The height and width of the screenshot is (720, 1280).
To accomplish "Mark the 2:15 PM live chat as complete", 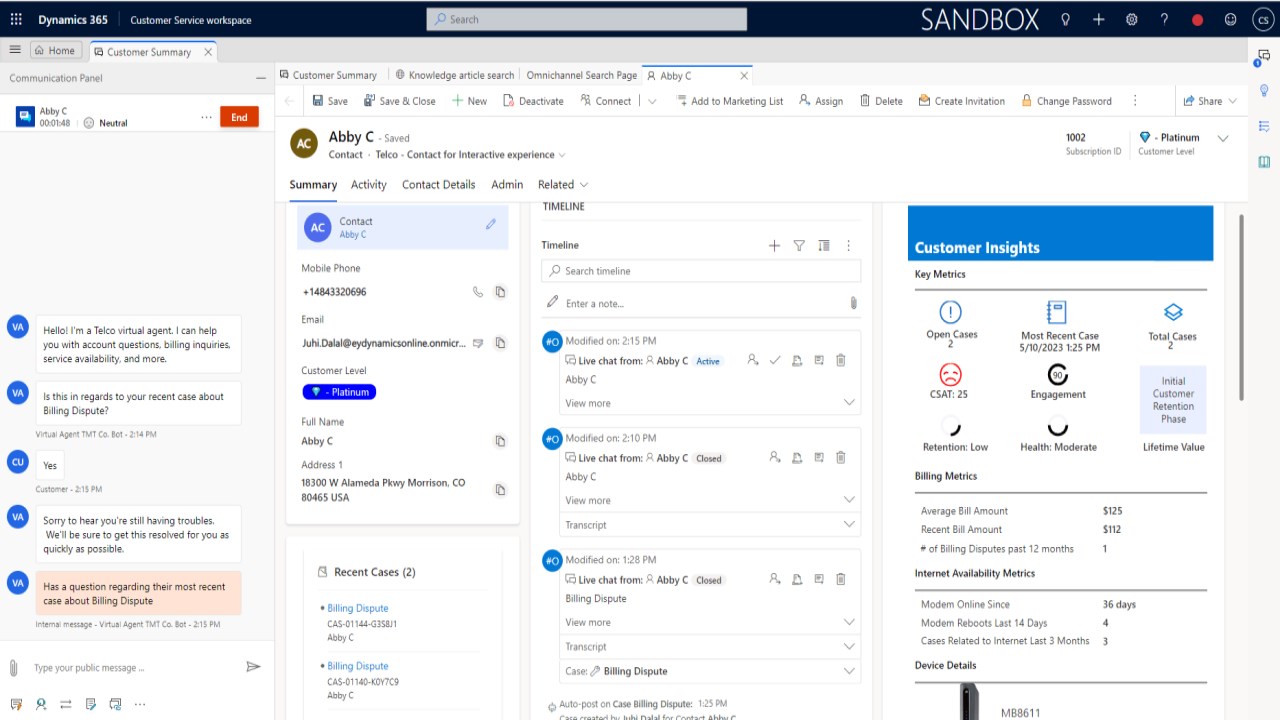I will (x=775, y=361).
